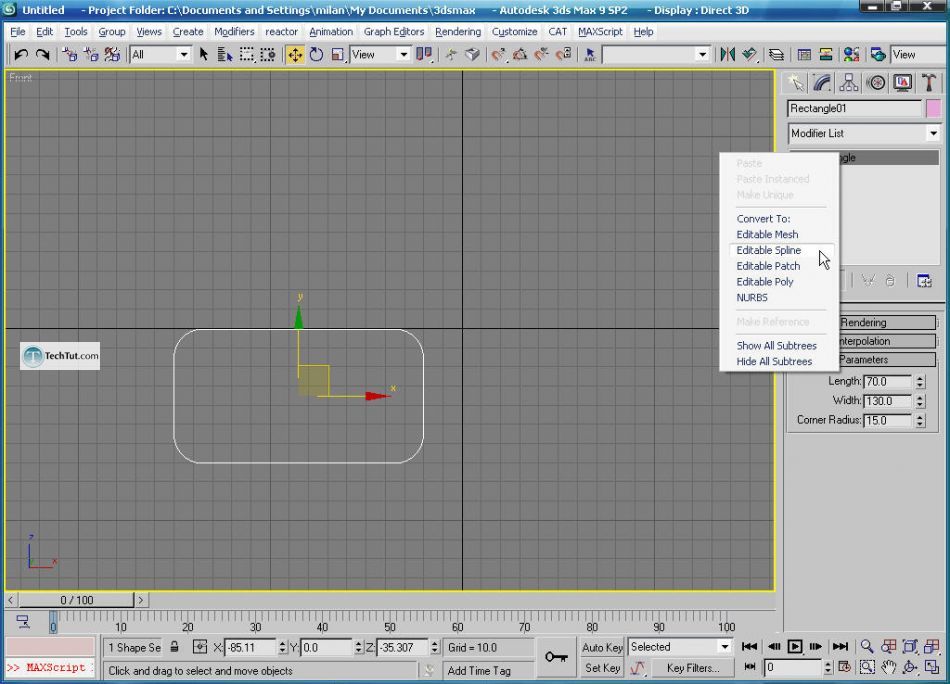950x684 pixels.
Task: Open the Graph Editors menu
Action: pos(394,32)
